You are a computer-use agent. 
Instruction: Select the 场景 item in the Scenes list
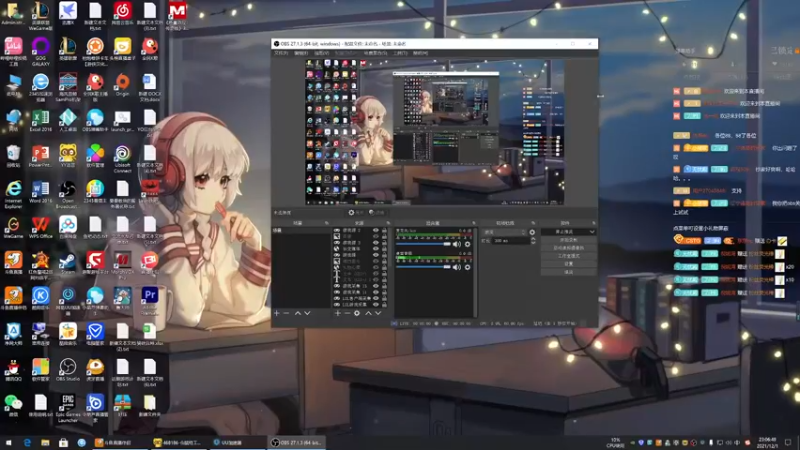point(301,231)
